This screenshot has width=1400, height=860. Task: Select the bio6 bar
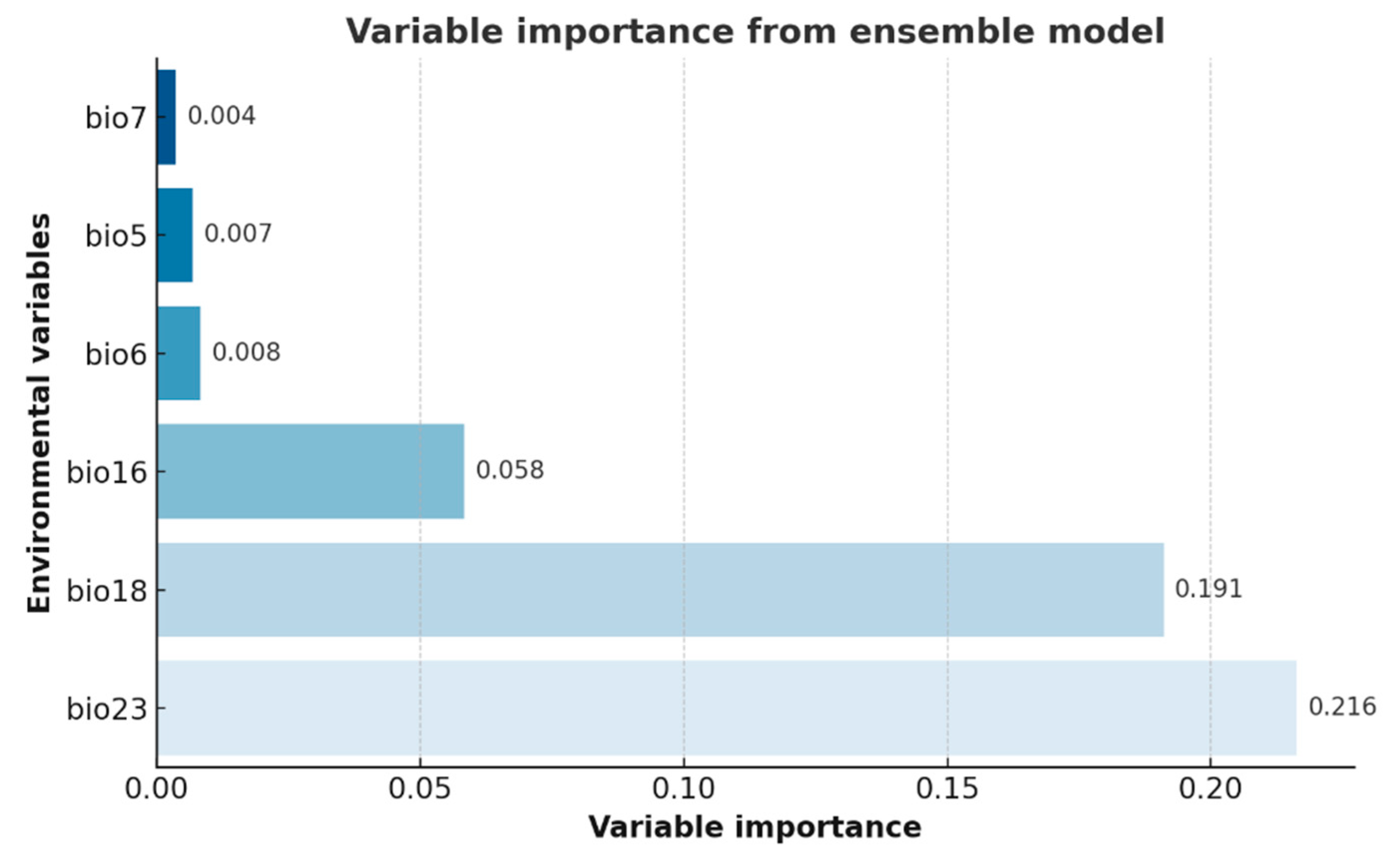[179, 353]
